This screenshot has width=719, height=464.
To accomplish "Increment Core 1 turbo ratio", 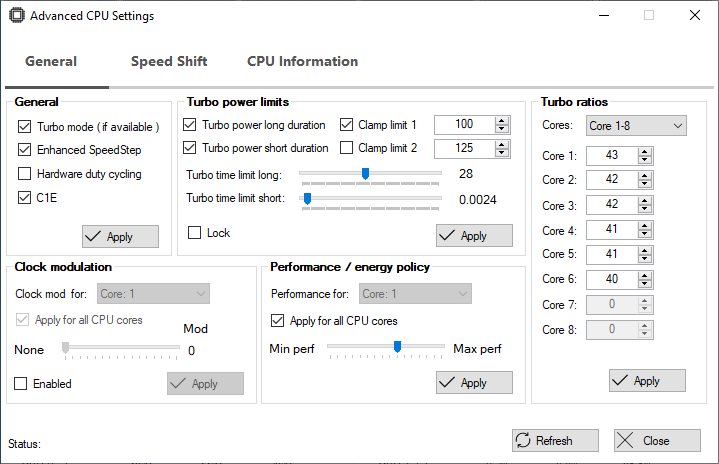I will click(x=645, y=152).
